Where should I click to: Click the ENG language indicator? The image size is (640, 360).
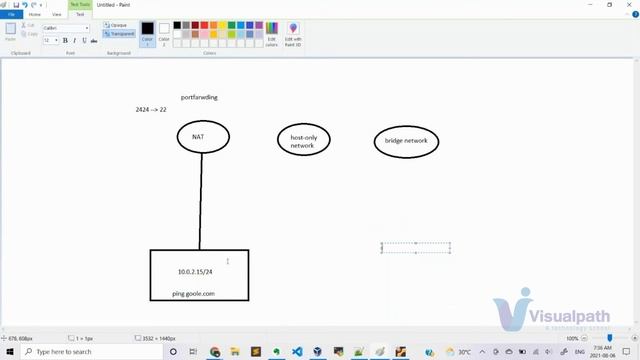(580, 351)
